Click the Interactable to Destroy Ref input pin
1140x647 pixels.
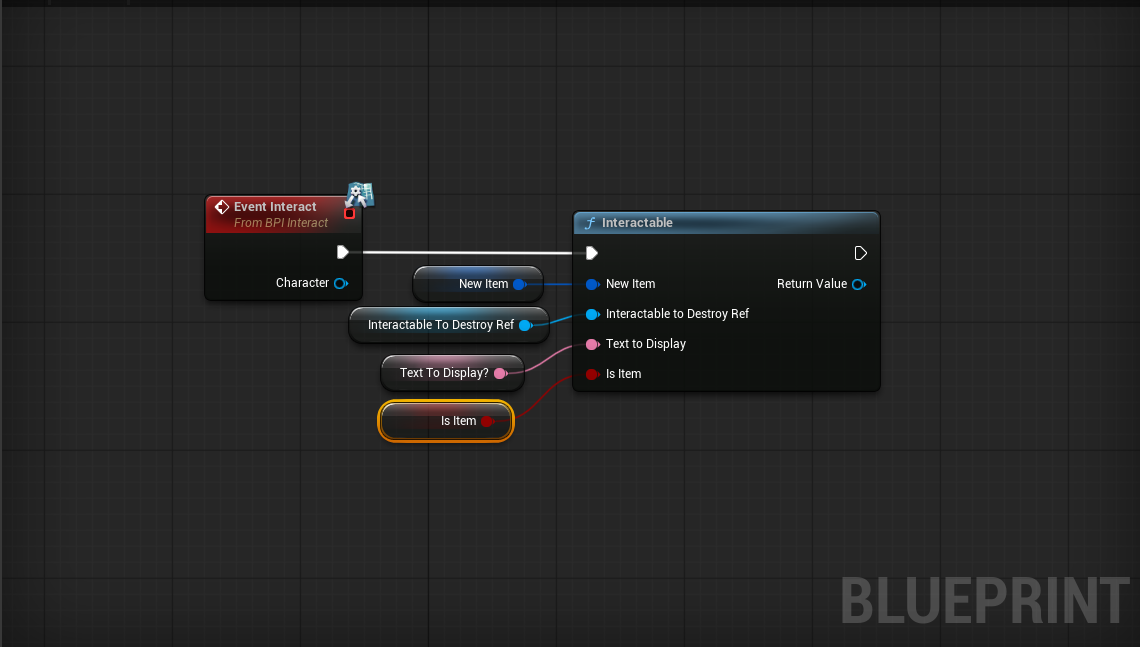click(592, 314)
